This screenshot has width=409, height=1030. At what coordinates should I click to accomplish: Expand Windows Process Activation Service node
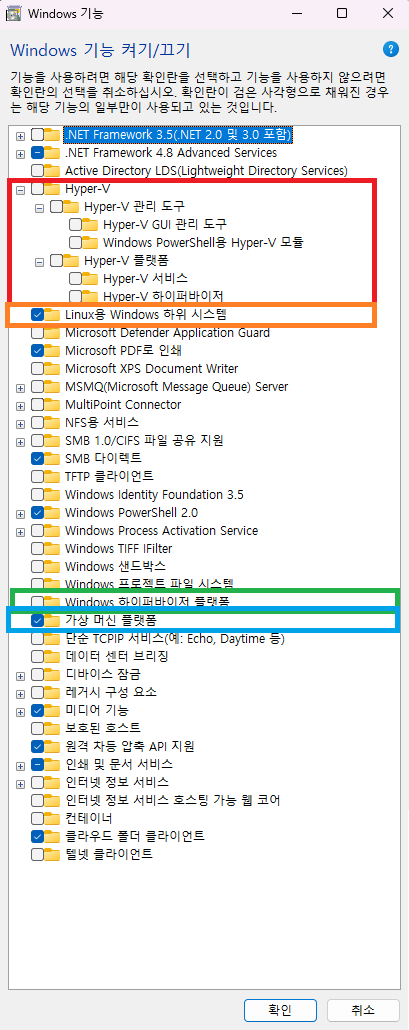tap(20, 531)
